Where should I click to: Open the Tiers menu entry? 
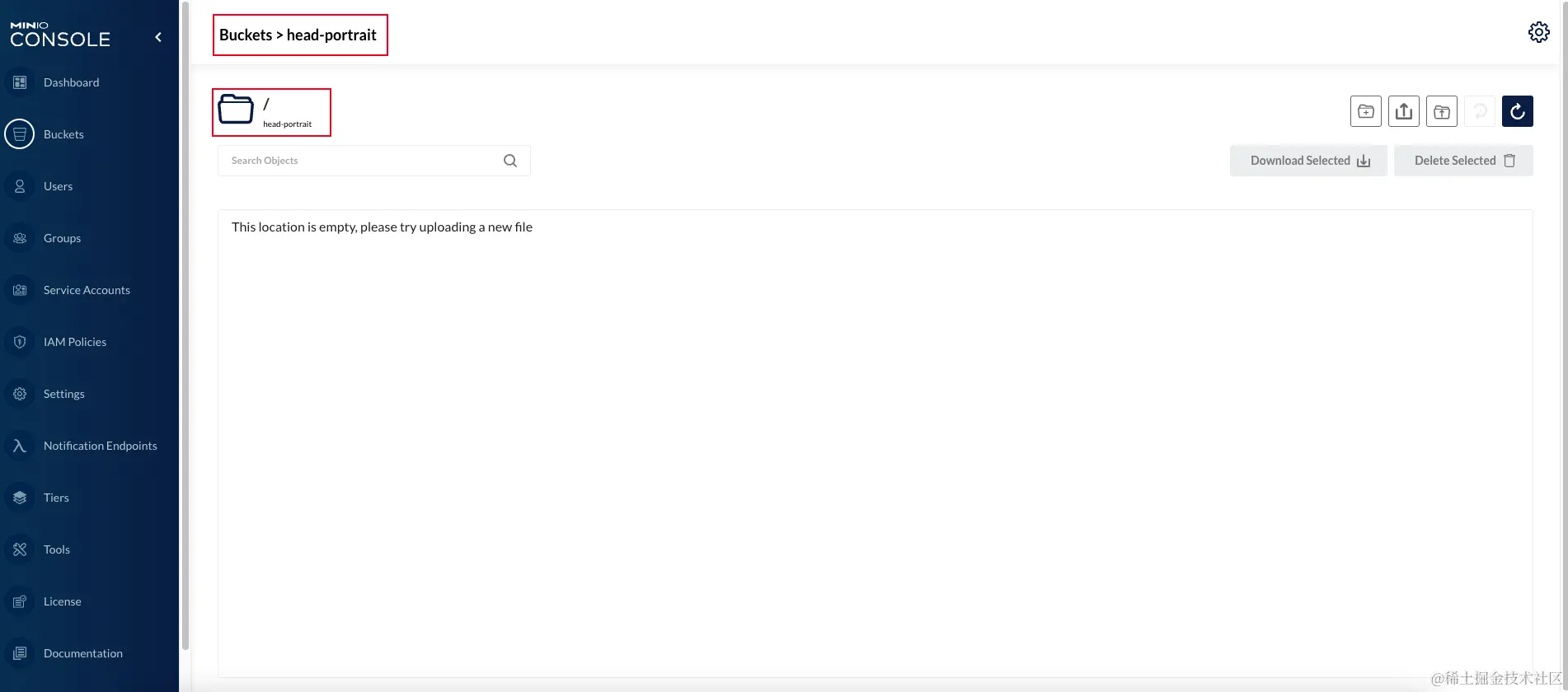coord(56,498)
